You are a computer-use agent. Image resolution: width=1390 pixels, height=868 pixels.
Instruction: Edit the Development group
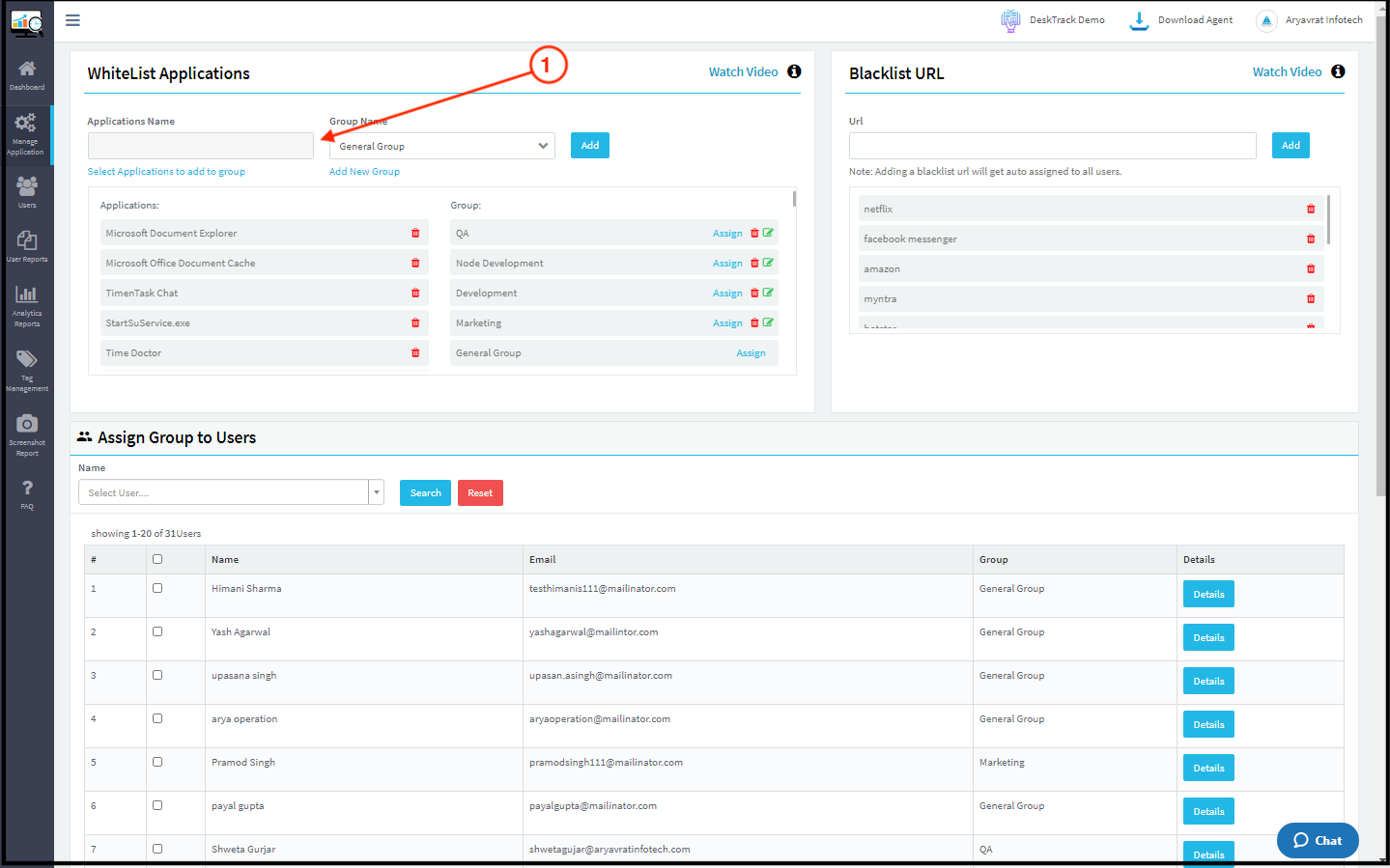click(768, 293)
